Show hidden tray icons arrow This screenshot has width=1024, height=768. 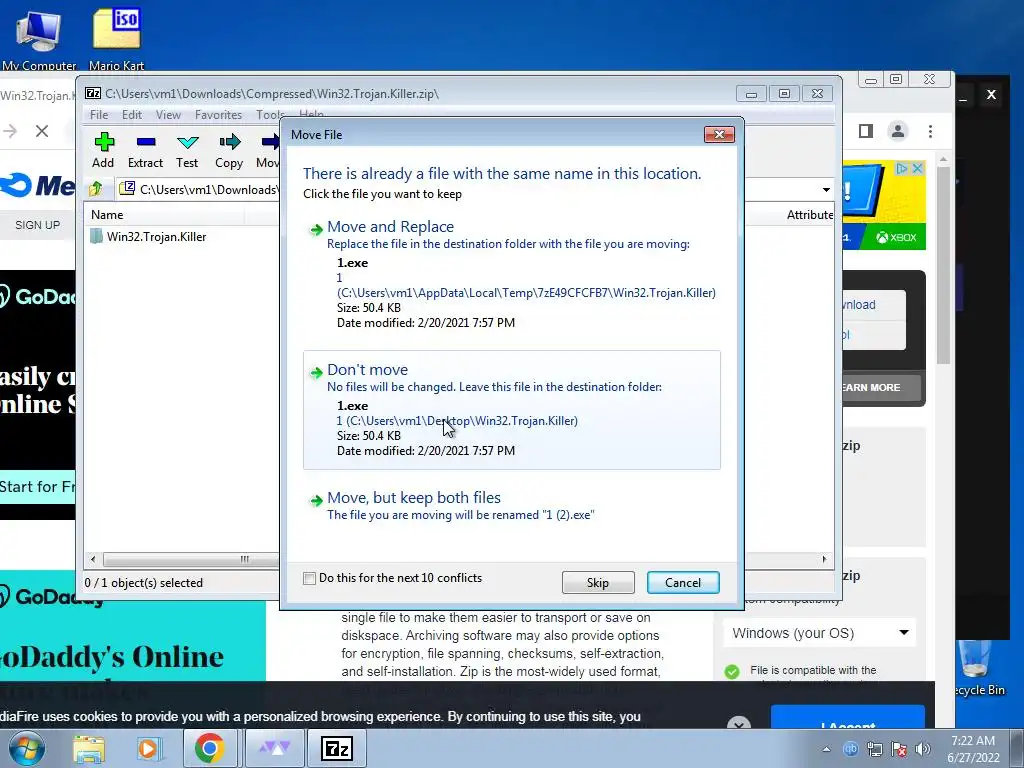point(826,749)
